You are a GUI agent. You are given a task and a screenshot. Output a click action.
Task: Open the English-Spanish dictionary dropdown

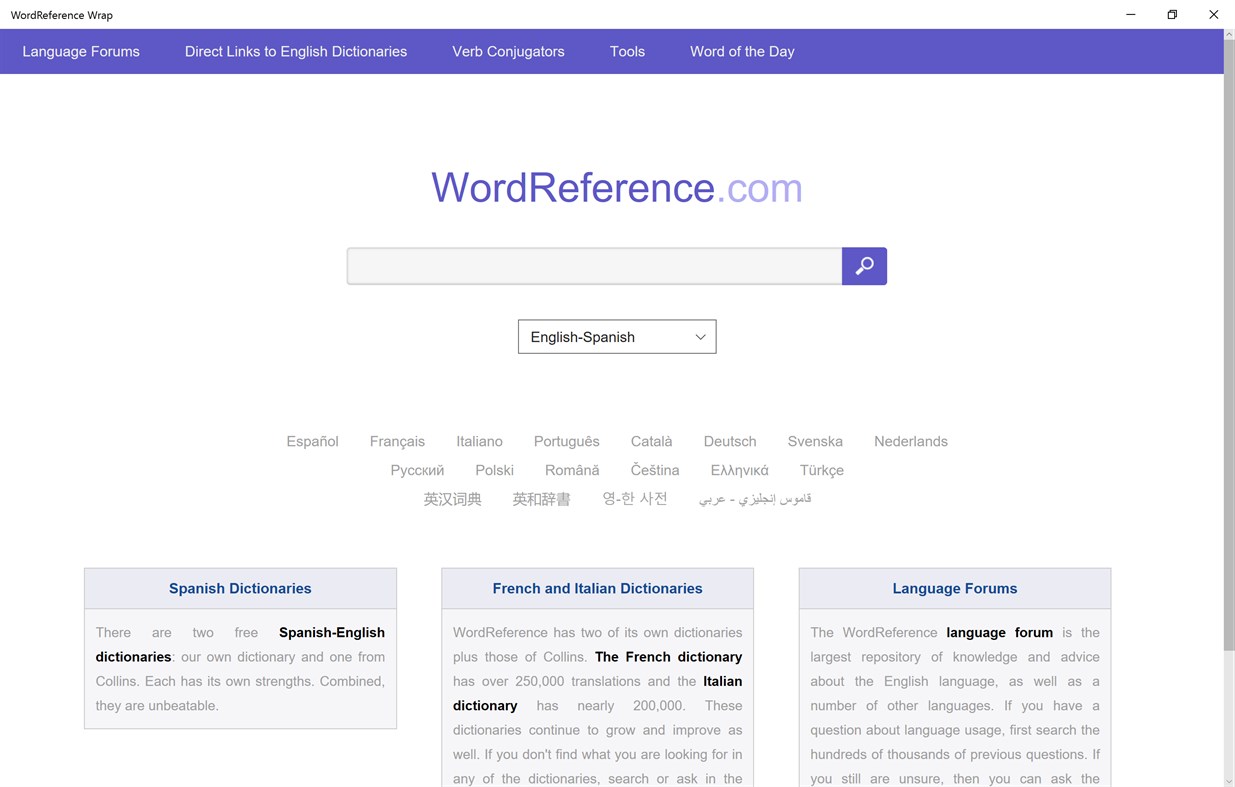[616, 336]
